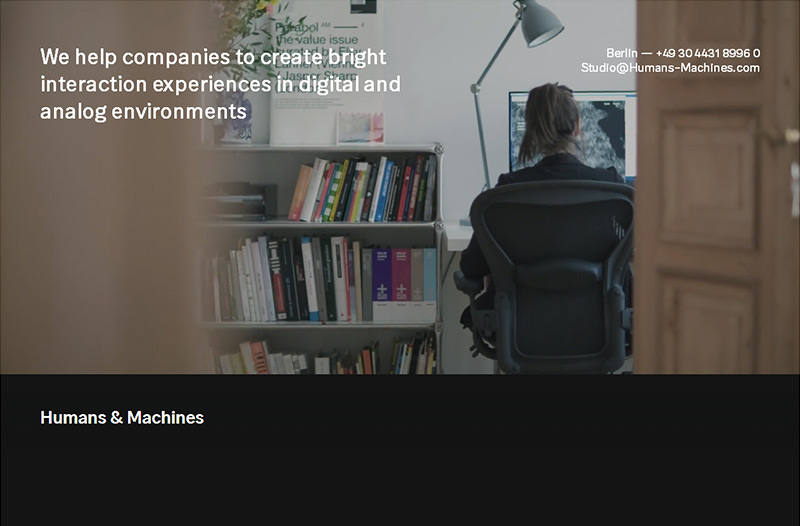800x526 pixels.
Task: Click the wooden door panel on the right
Action: [717, 187]
